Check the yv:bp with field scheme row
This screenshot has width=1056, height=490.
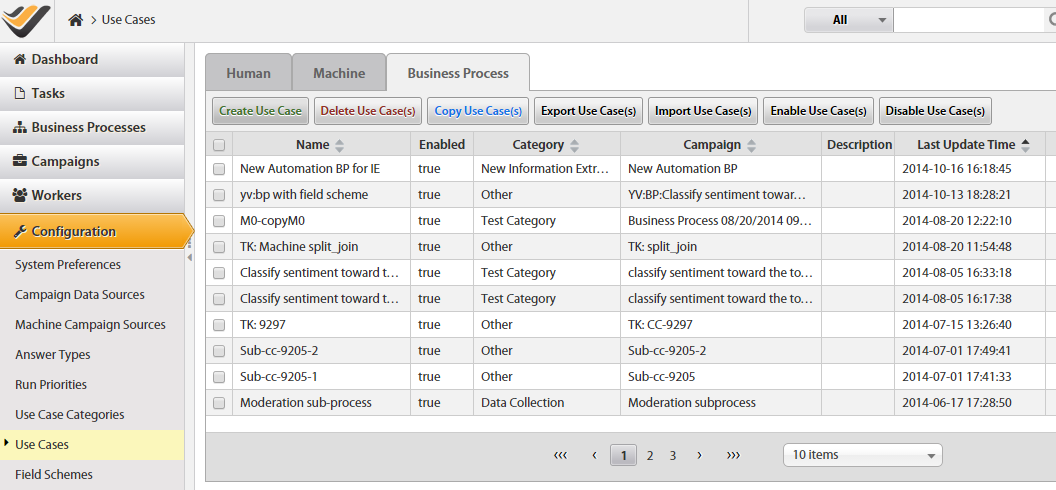pos(219,195)
